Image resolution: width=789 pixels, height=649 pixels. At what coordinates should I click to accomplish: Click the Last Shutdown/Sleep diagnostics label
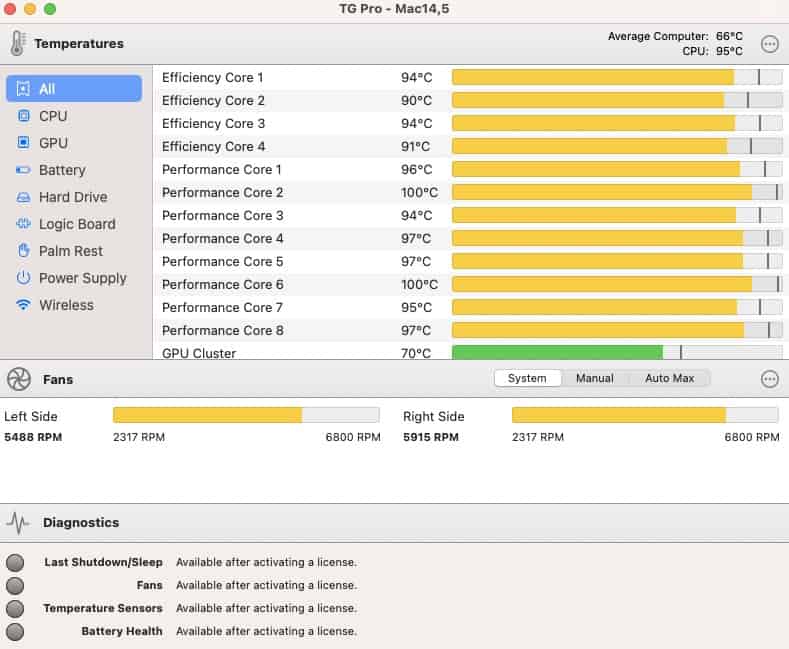pos(103,562)
